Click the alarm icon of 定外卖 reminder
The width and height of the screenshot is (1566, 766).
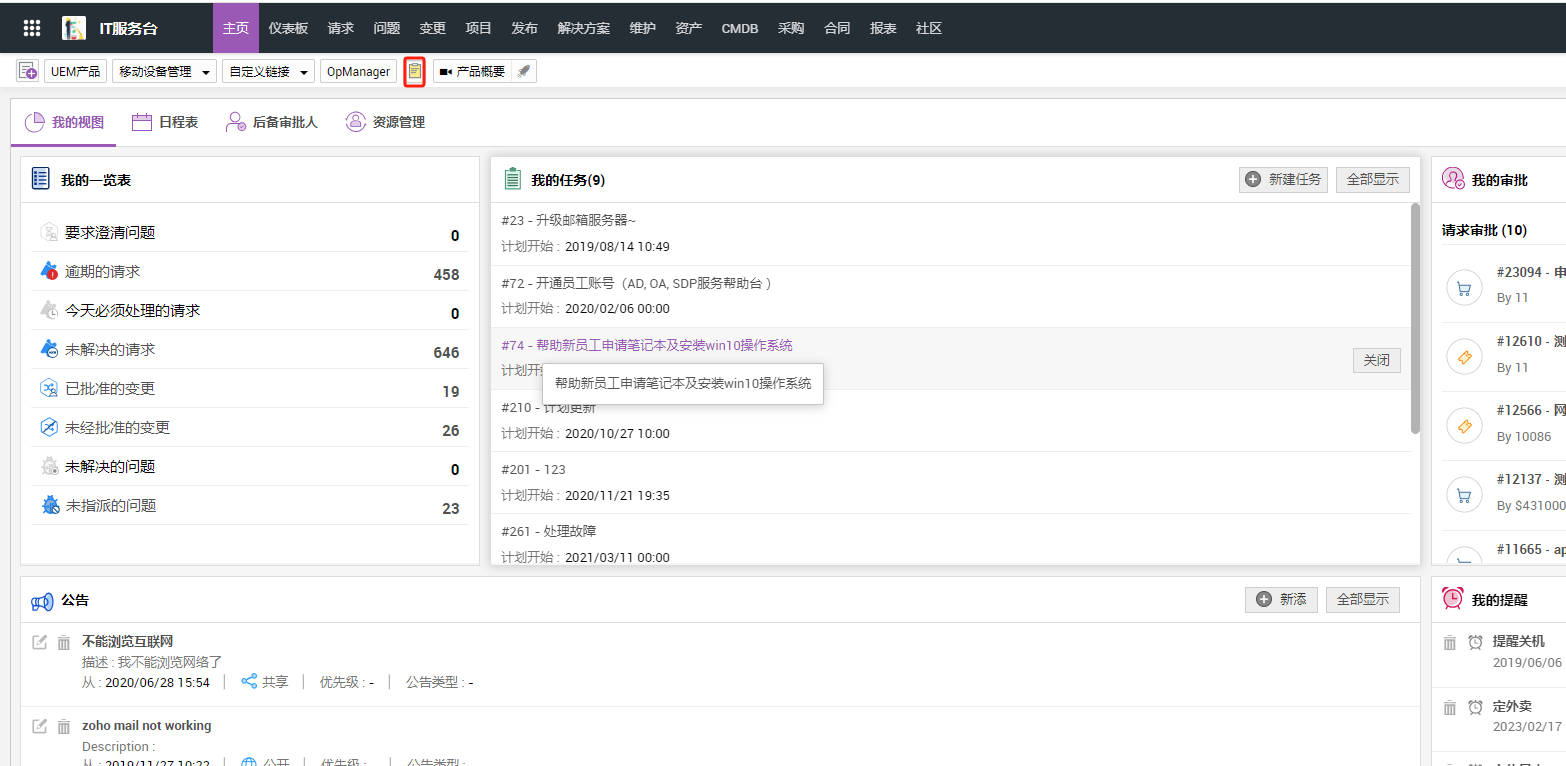pyautogui.click(x=1475, y=708)
